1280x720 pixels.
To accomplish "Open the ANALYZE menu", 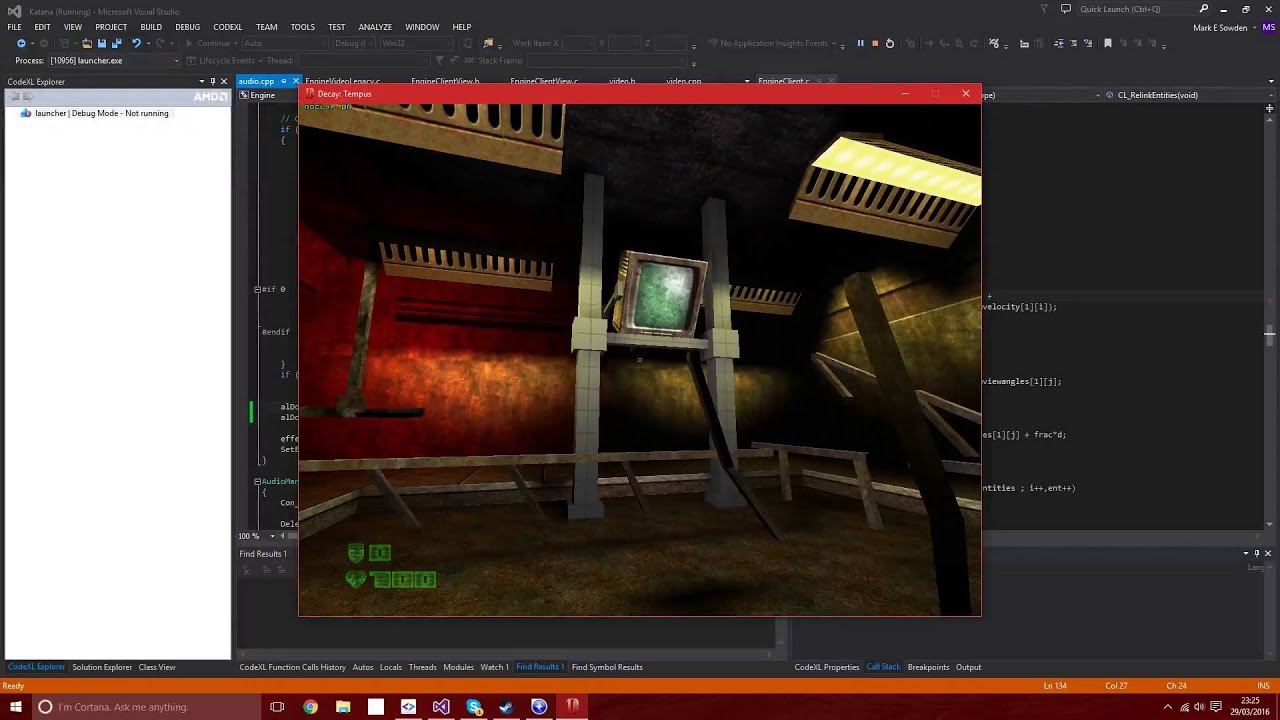I will point(375,27).
